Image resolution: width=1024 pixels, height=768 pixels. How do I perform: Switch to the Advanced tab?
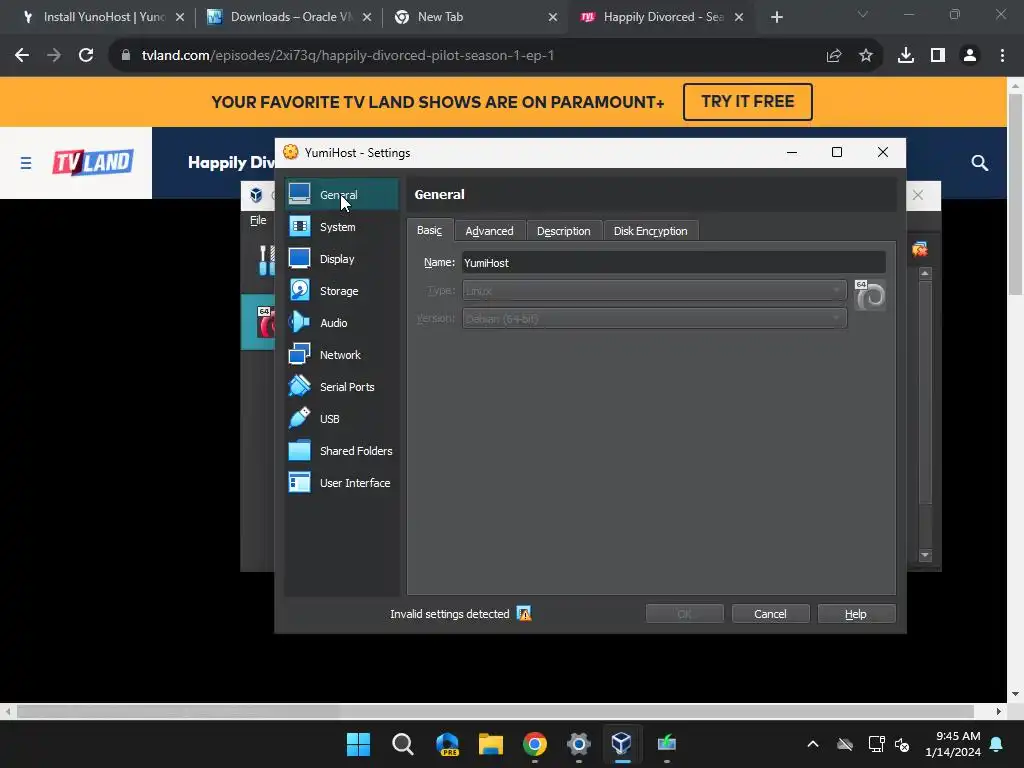tap(489, 231)
